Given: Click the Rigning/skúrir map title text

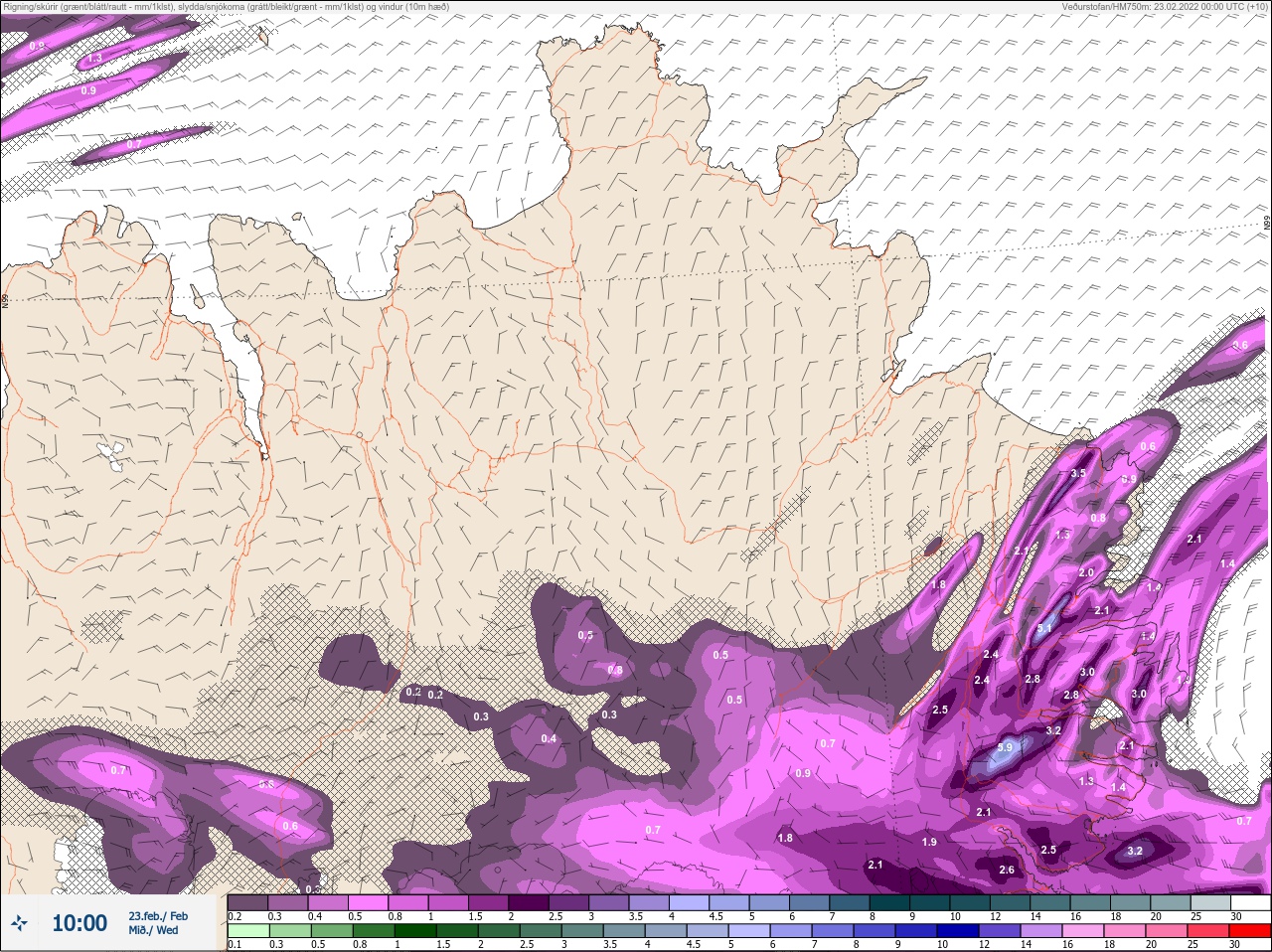Looking at the screenshot, I should click(x=227, y=6).
